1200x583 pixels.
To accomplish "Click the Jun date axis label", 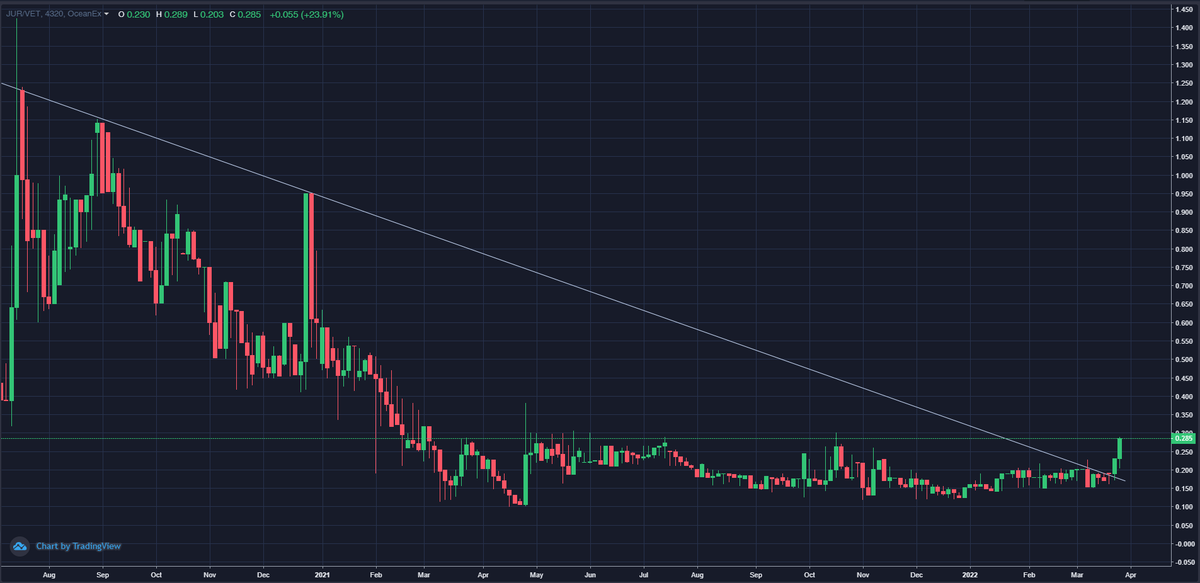I will click(x=589, y=576).
